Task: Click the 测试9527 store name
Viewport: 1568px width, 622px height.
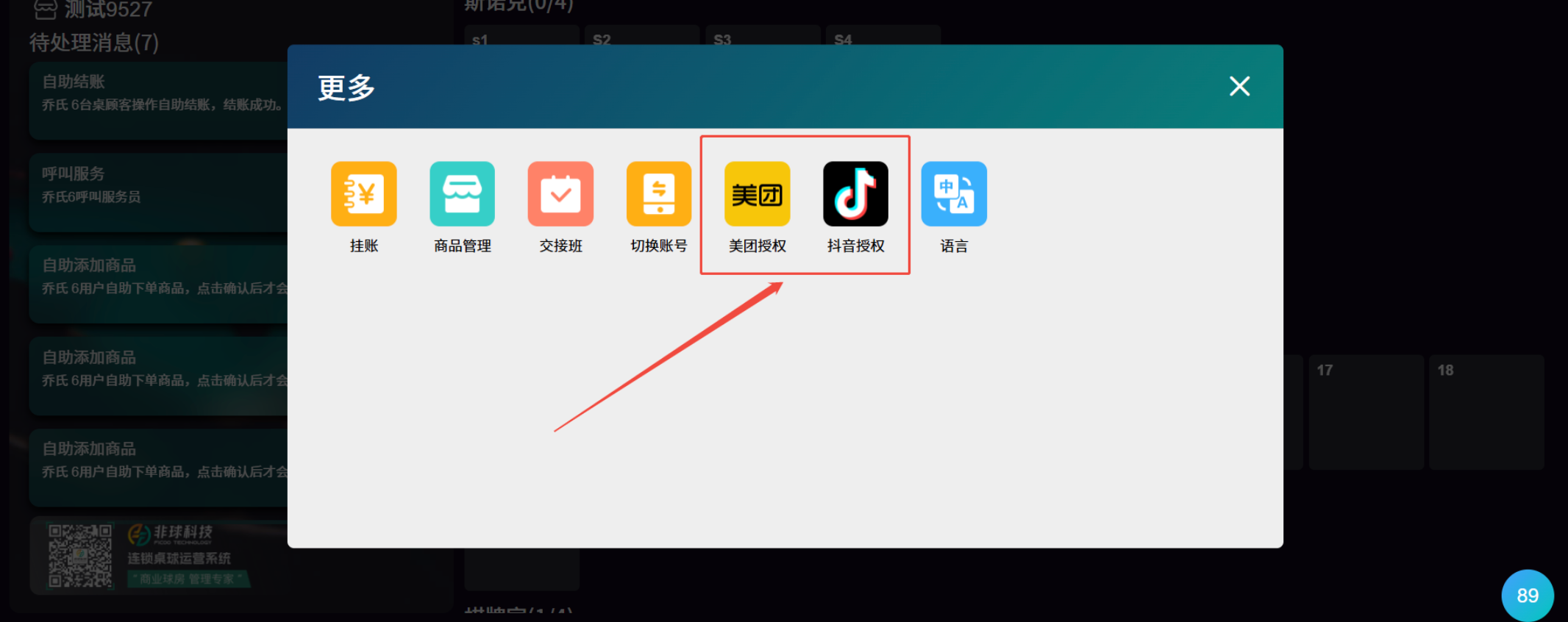Action: (107, 10)
